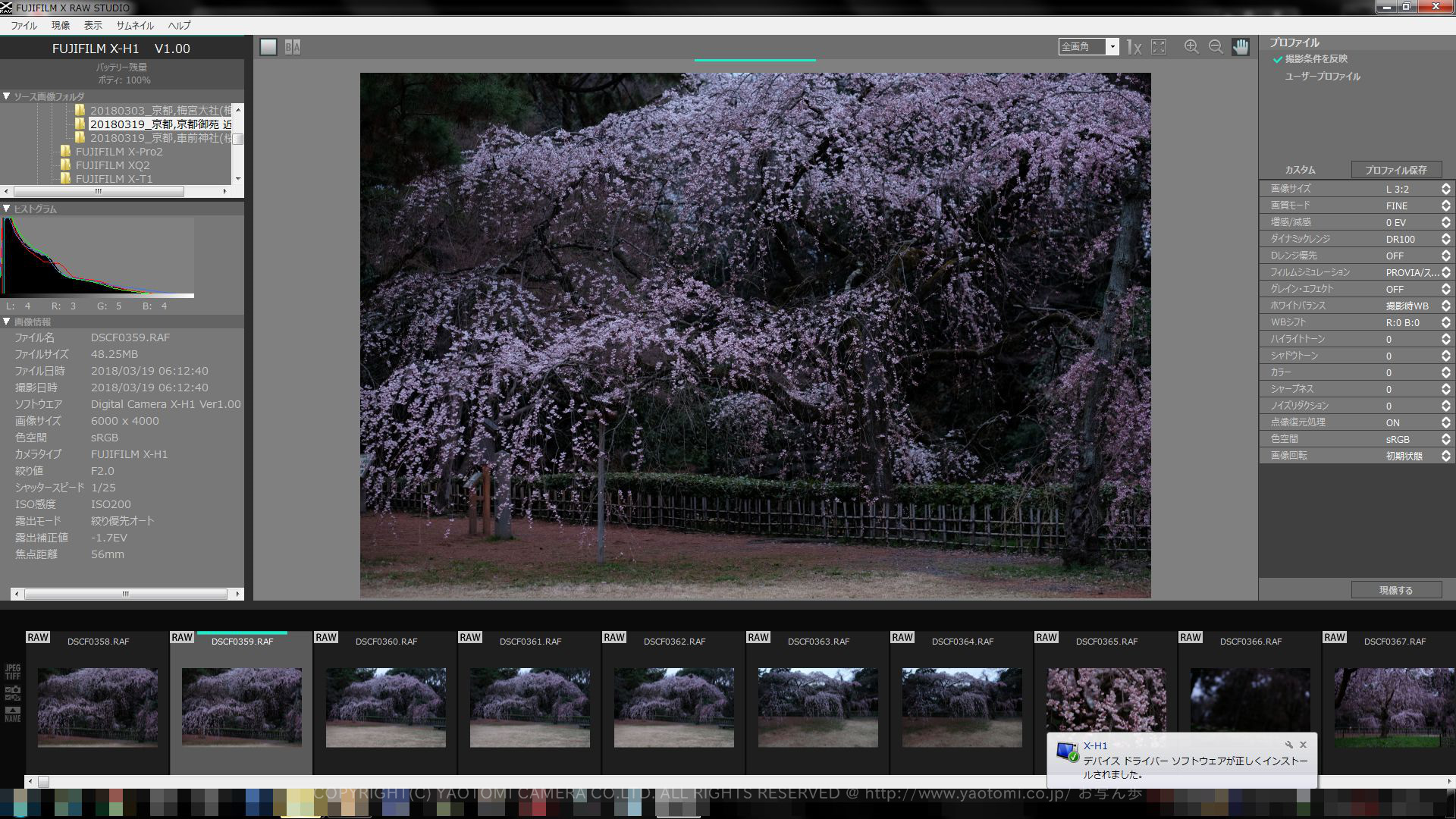Zoom in on the preview image
1456x819 pixels.
tap(1191, 47)
